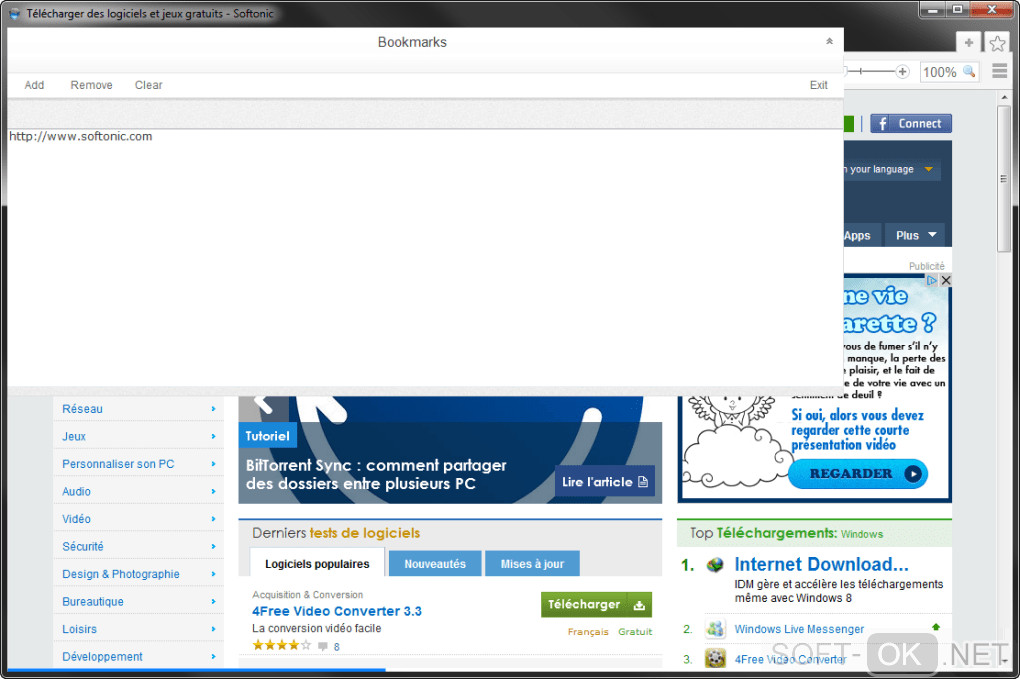1020x679 pixels.
Task: Click the Acquisition & Conversion category text
Action: click(307, 594)
